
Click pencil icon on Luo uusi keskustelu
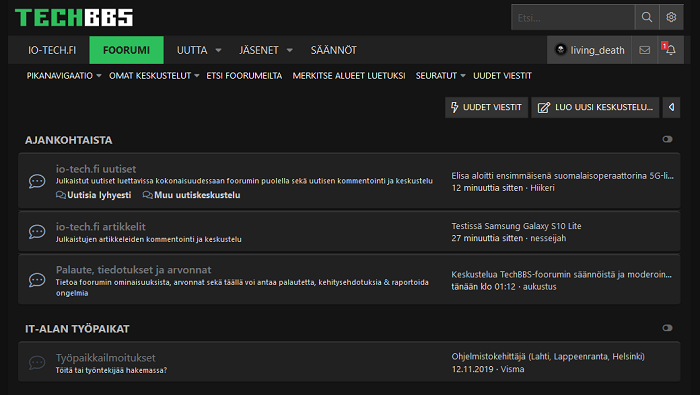[x=543, y=108]
